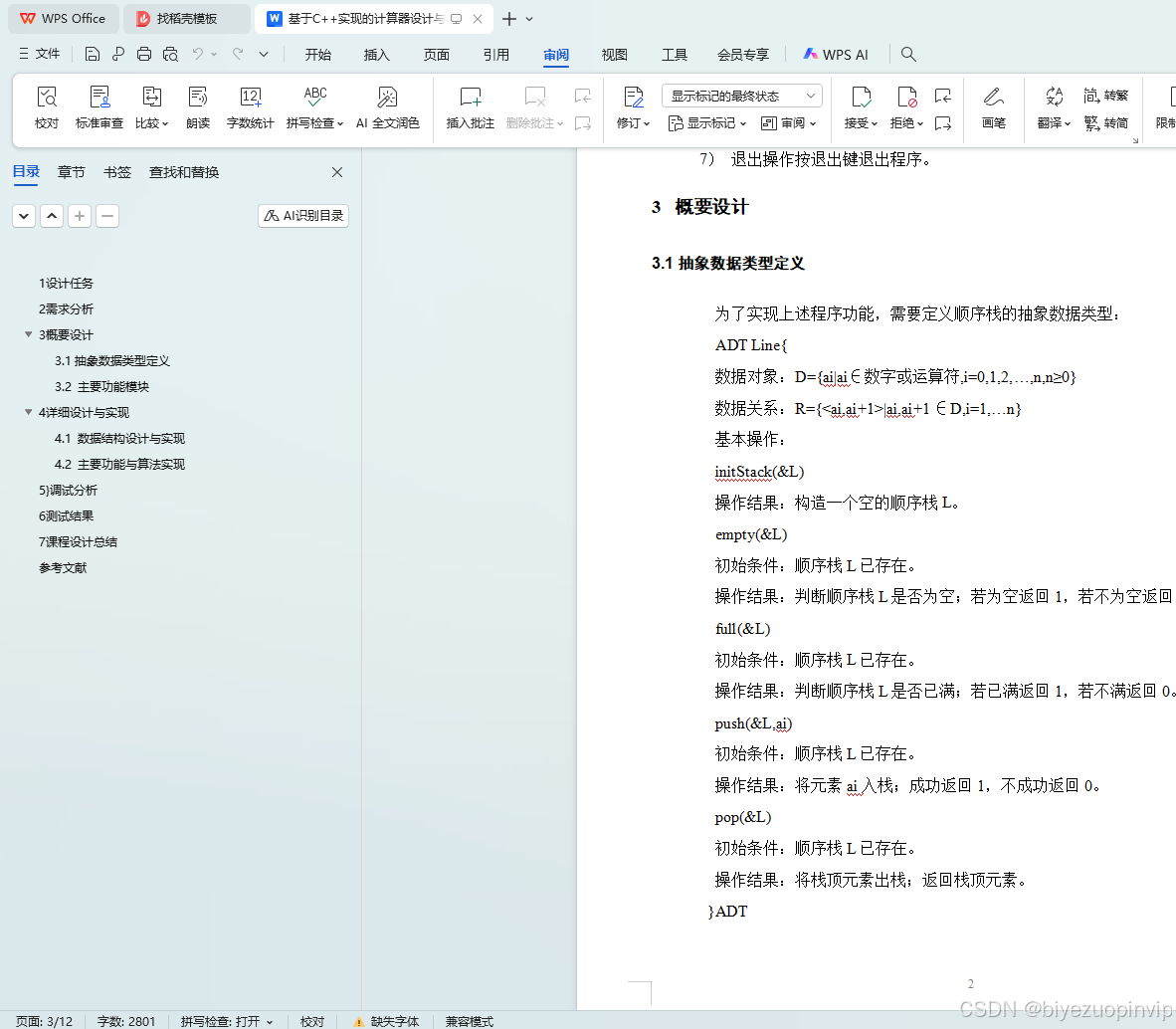Click 页面: 3/12 page indicator
Screen dimensions: 1176x1029
point(44,1021)
